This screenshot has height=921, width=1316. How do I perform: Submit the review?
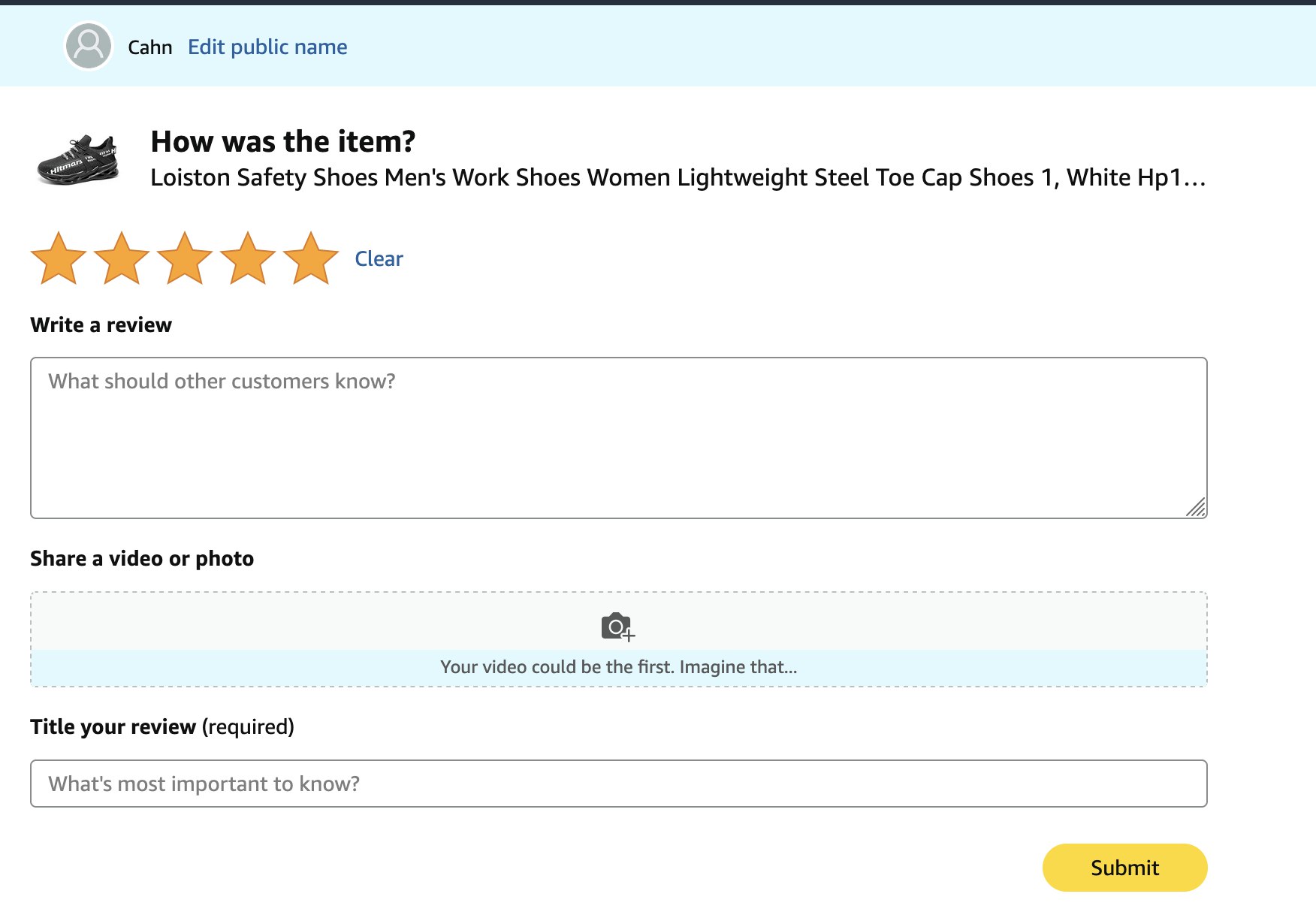(x=1124, y=868)
